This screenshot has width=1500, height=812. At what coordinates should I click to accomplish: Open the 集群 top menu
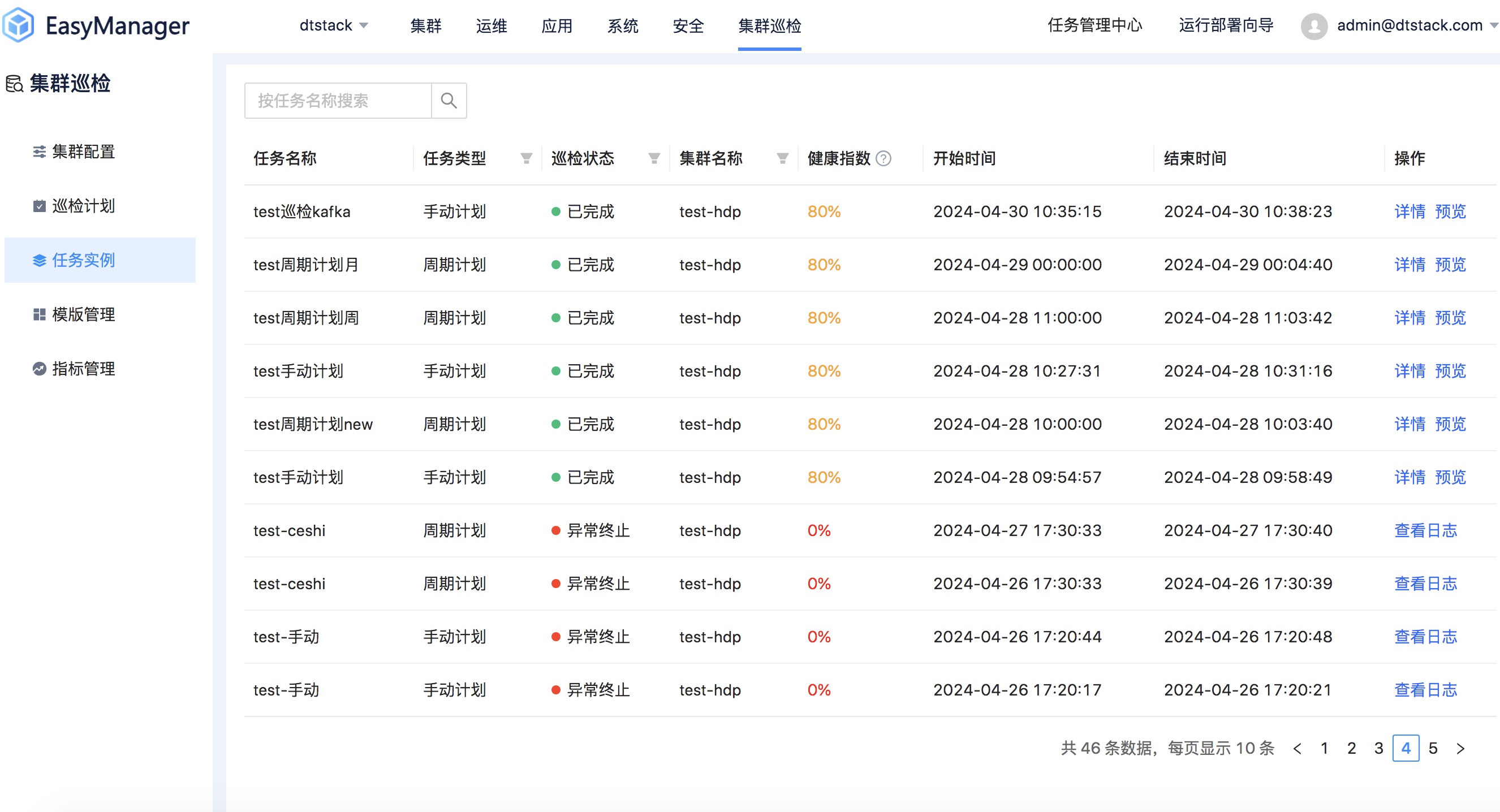pyautogui.click(x=426, y=25)
